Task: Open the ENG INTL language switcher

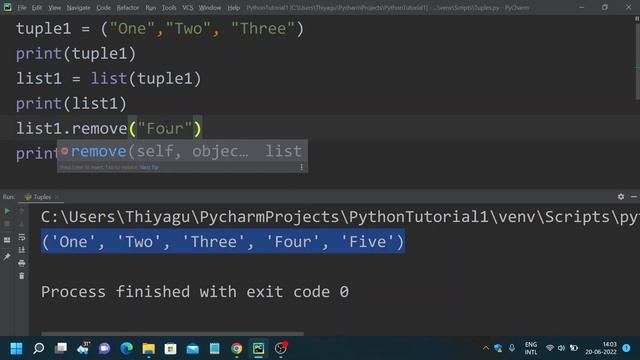Action: [x=531, y=348]
